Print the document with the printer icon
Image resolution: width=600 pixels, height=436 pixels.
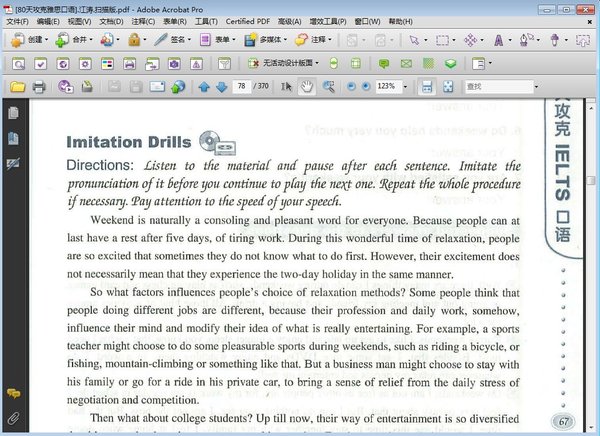(x=39, y=87)
